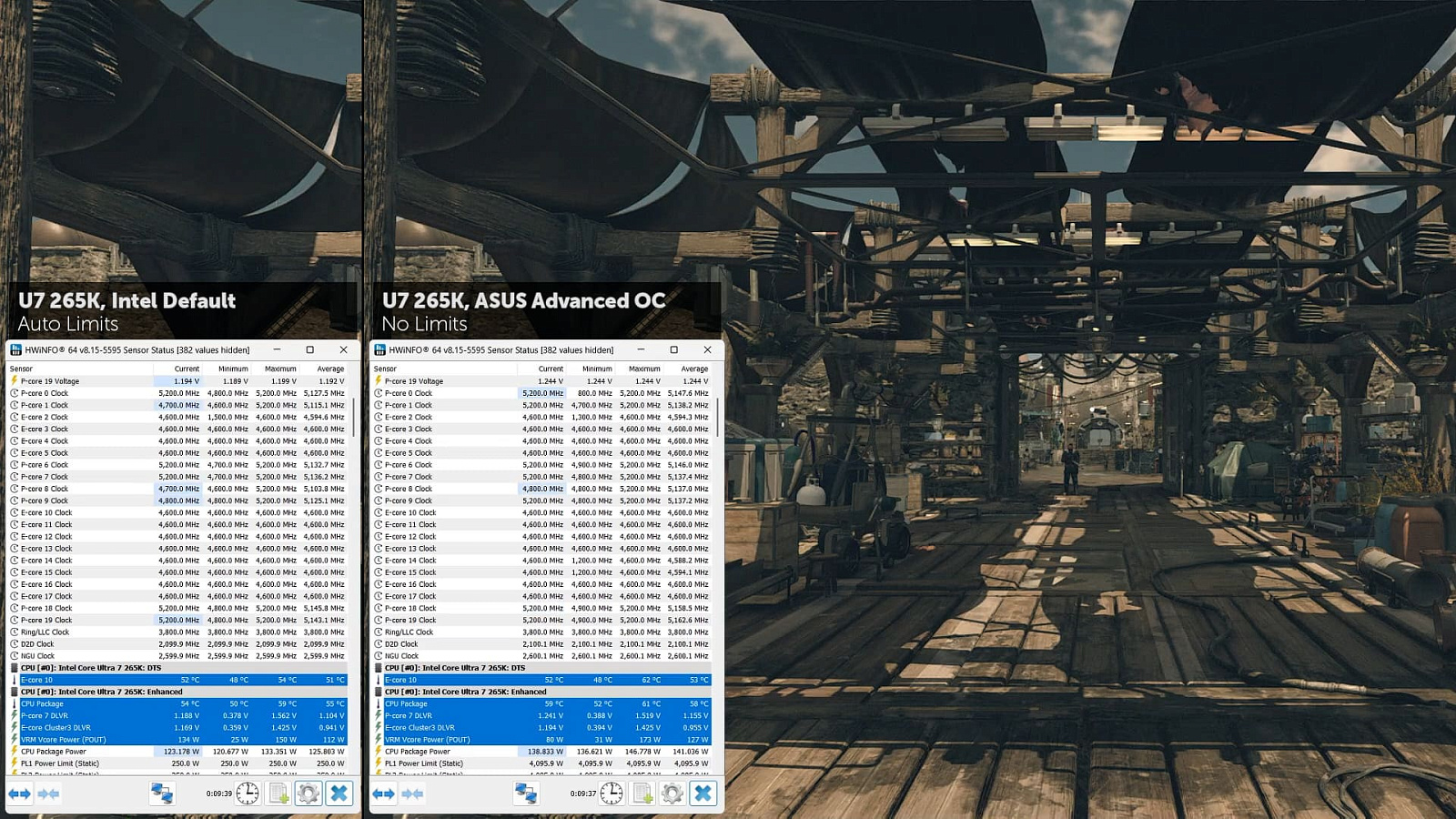1456x819 pixels.
Task: Select PL1 Power Limit (Static) row in left window
Action: pyautogui.click(x=177, y=763)
